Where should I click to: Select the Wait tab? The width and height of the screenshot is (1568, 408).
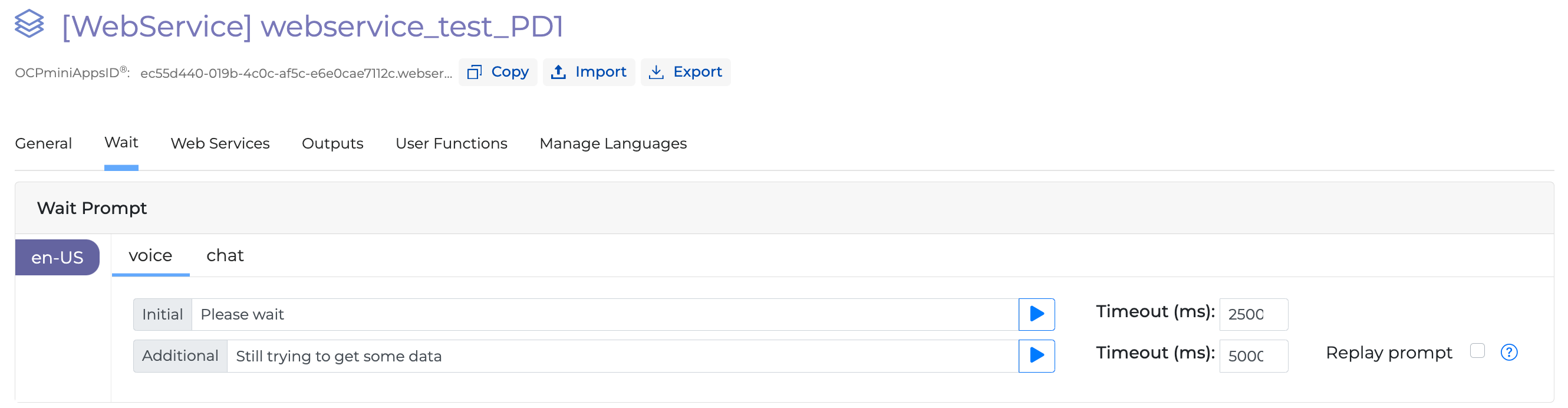click(x=121, y=143)
